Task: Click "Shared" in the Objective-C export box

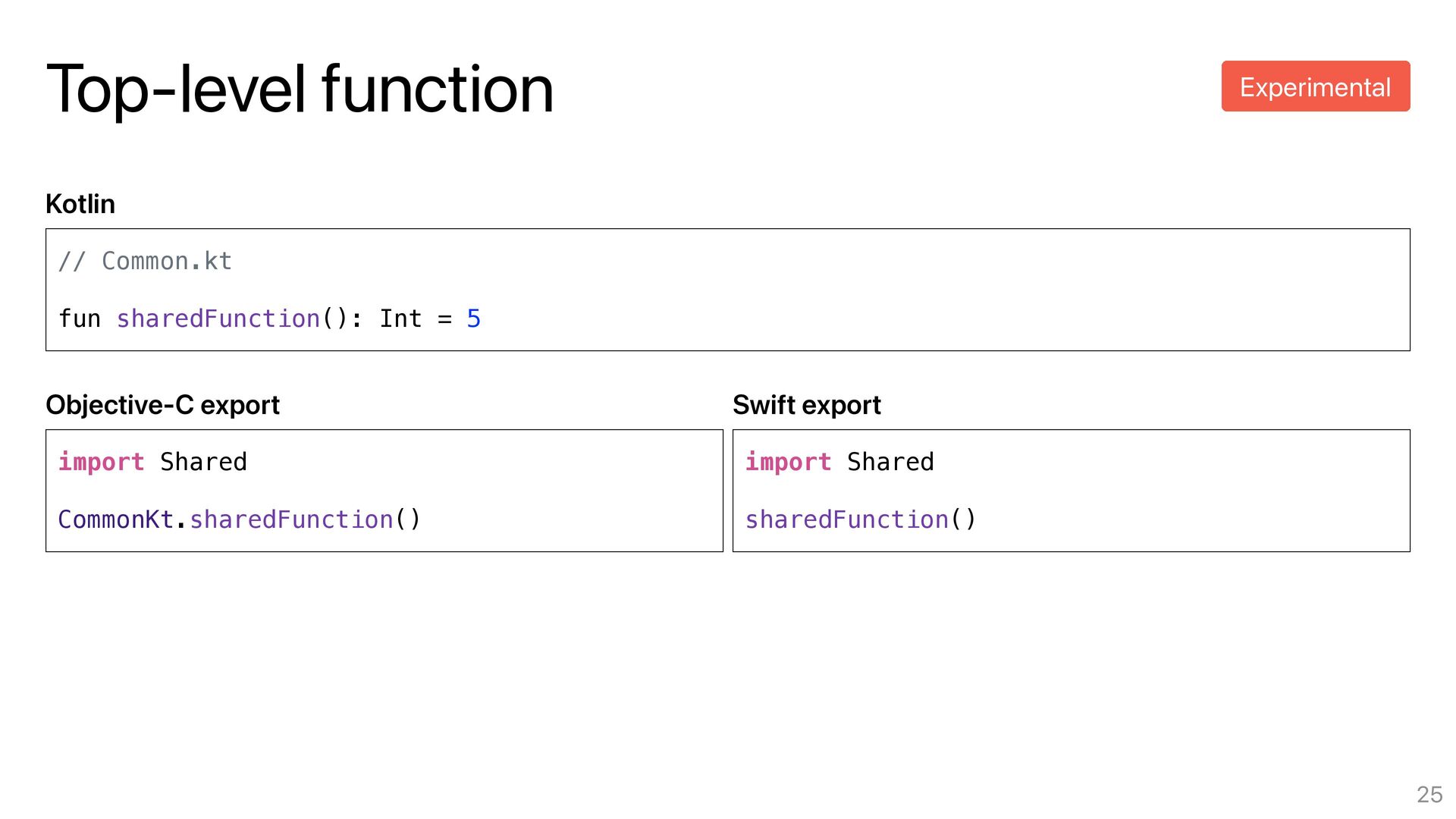Action: (203, 462)
